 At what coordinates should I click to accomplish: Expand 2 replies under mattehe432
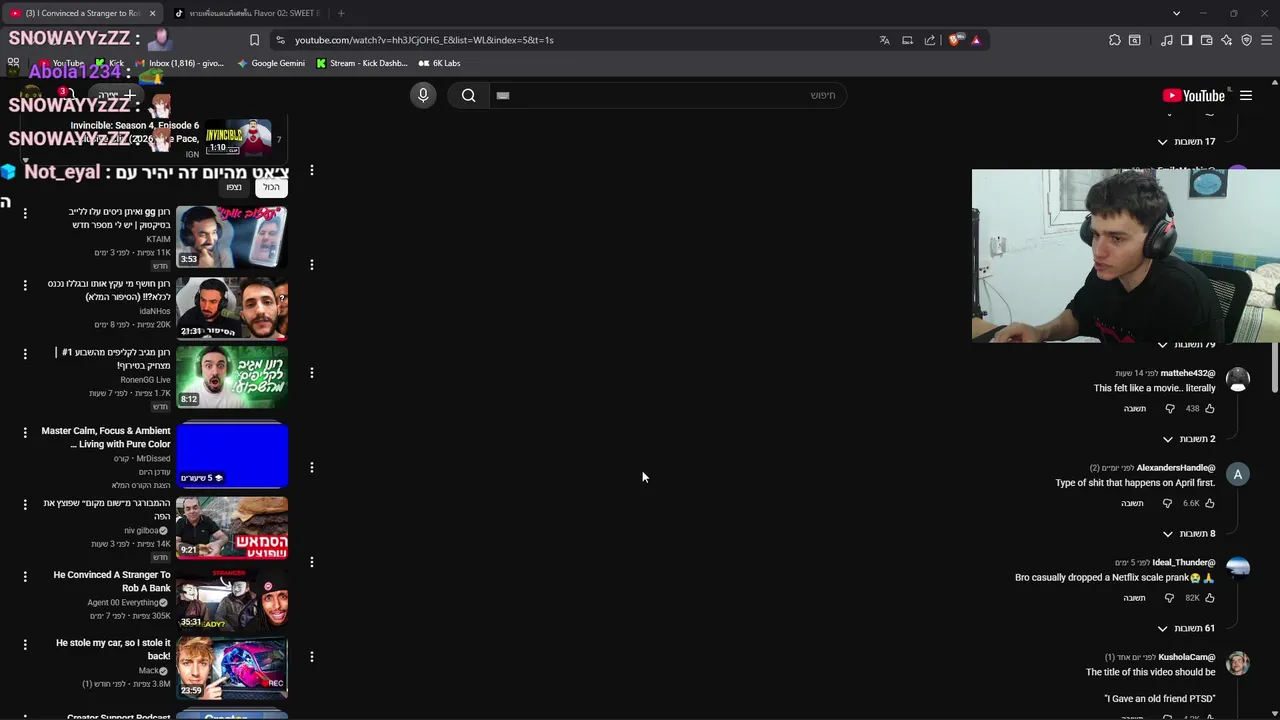click(x=1189, y=439)
